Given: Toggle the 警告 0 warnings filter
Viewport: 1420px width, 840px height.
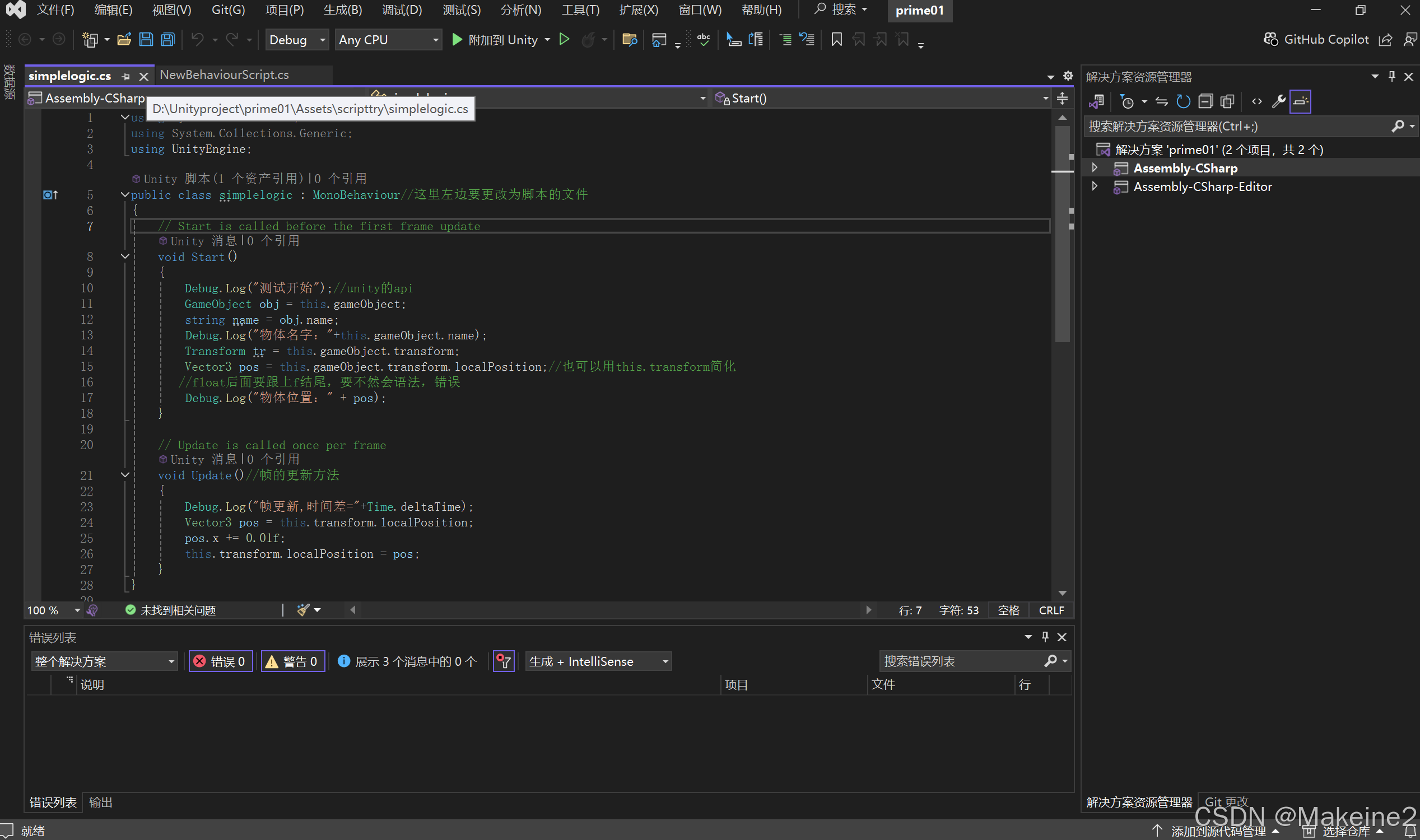Looking at the screenshot, I should point(293,661).
